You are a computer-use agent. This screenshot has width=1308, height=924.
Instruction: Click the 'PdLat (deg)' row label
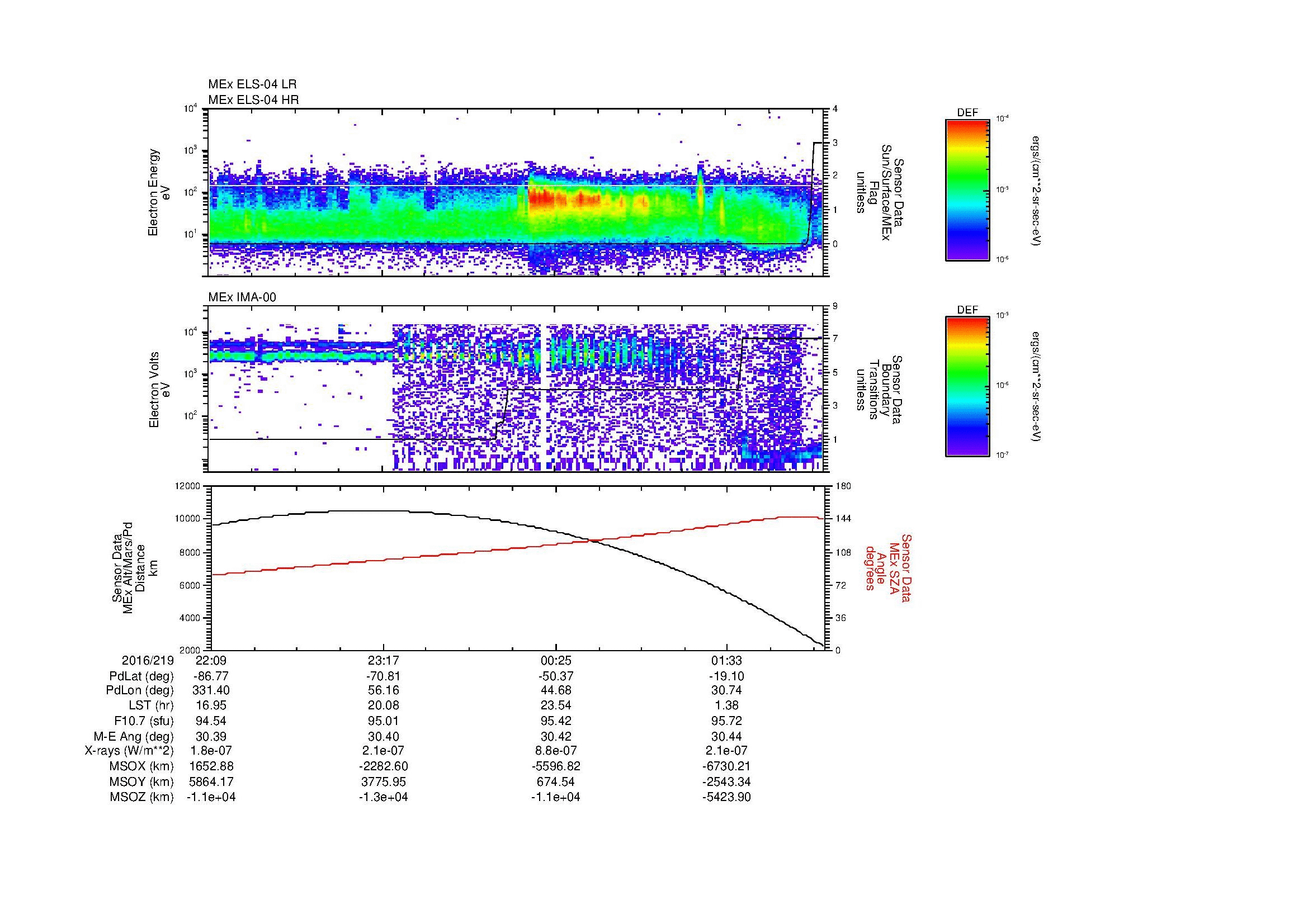[x=141, y=676]
